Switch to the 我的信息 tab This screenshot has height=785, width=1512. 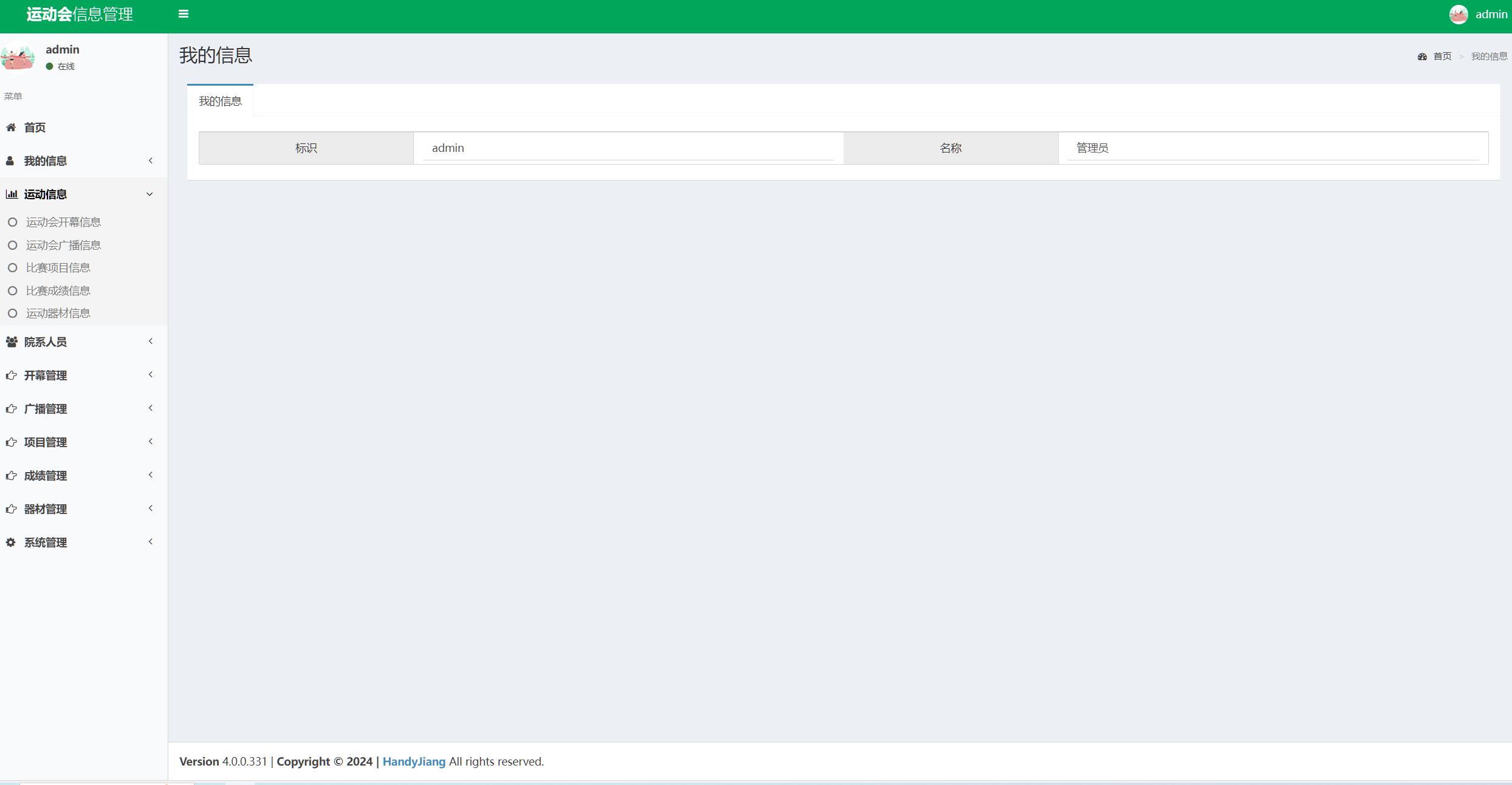point(220,100)
